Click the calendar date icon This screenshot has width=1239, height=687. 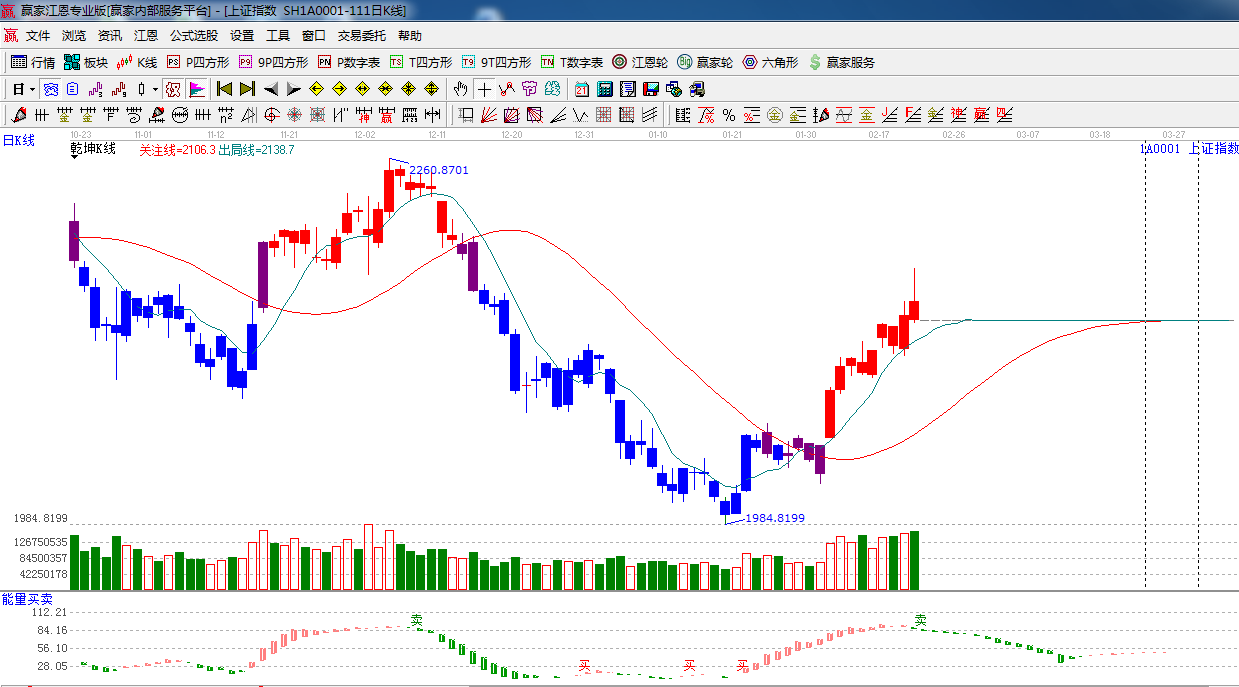tap(582, 89)
